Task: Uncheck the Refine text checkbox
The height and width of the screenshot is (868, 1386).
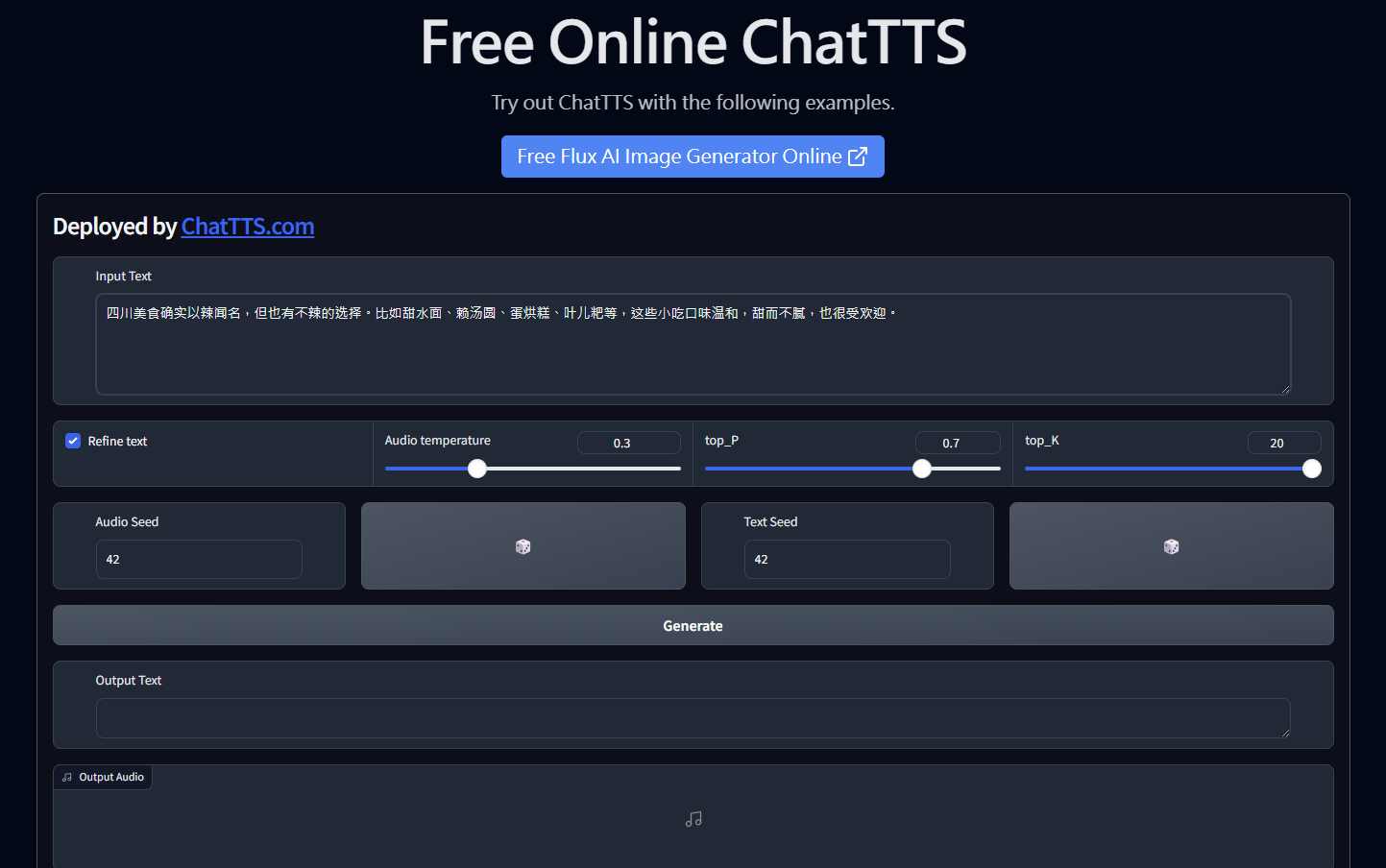Action: pos(72,440)
